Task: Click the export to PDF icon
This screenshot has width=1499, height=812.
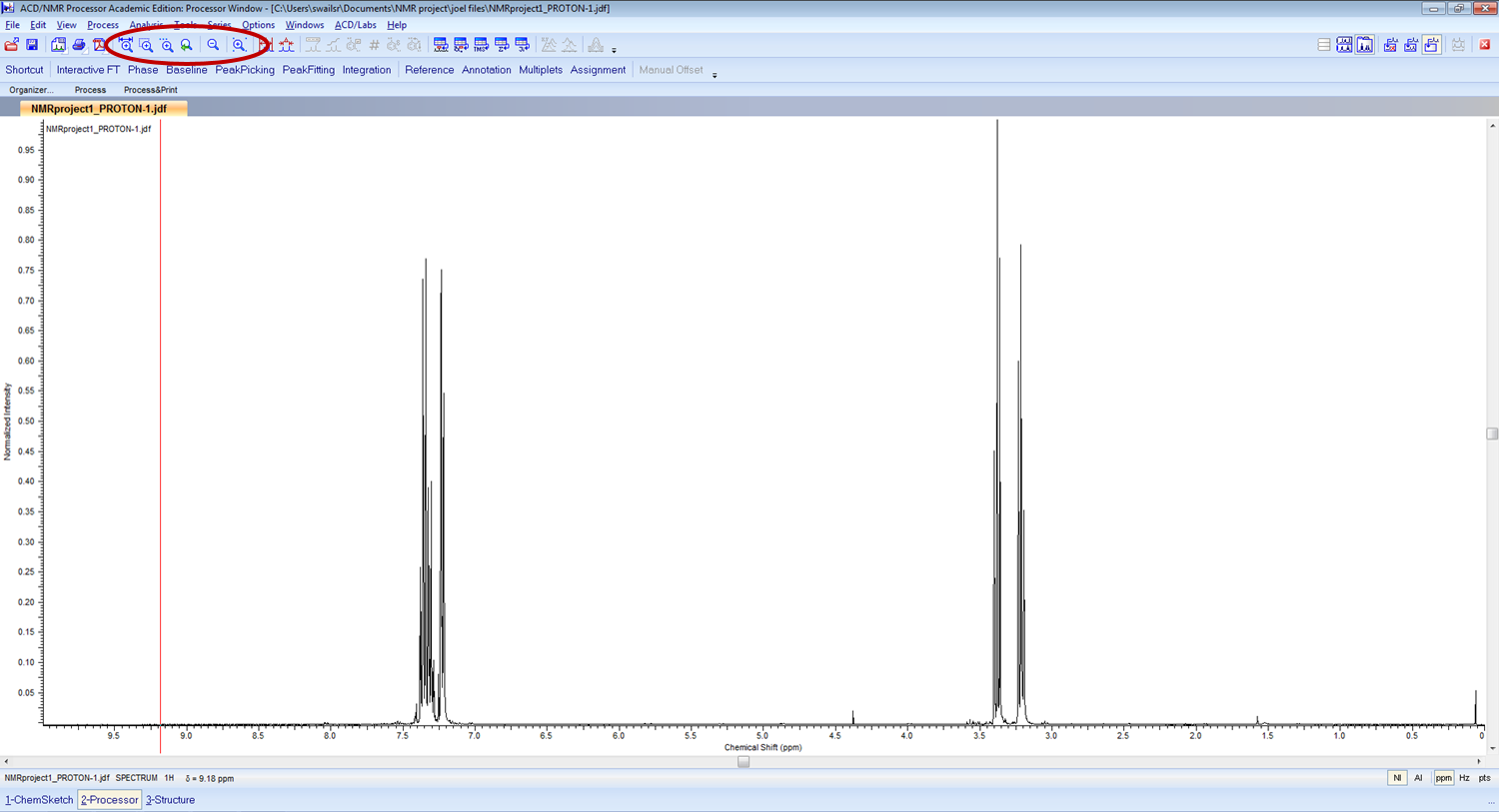Action: [x=99, y=45]
